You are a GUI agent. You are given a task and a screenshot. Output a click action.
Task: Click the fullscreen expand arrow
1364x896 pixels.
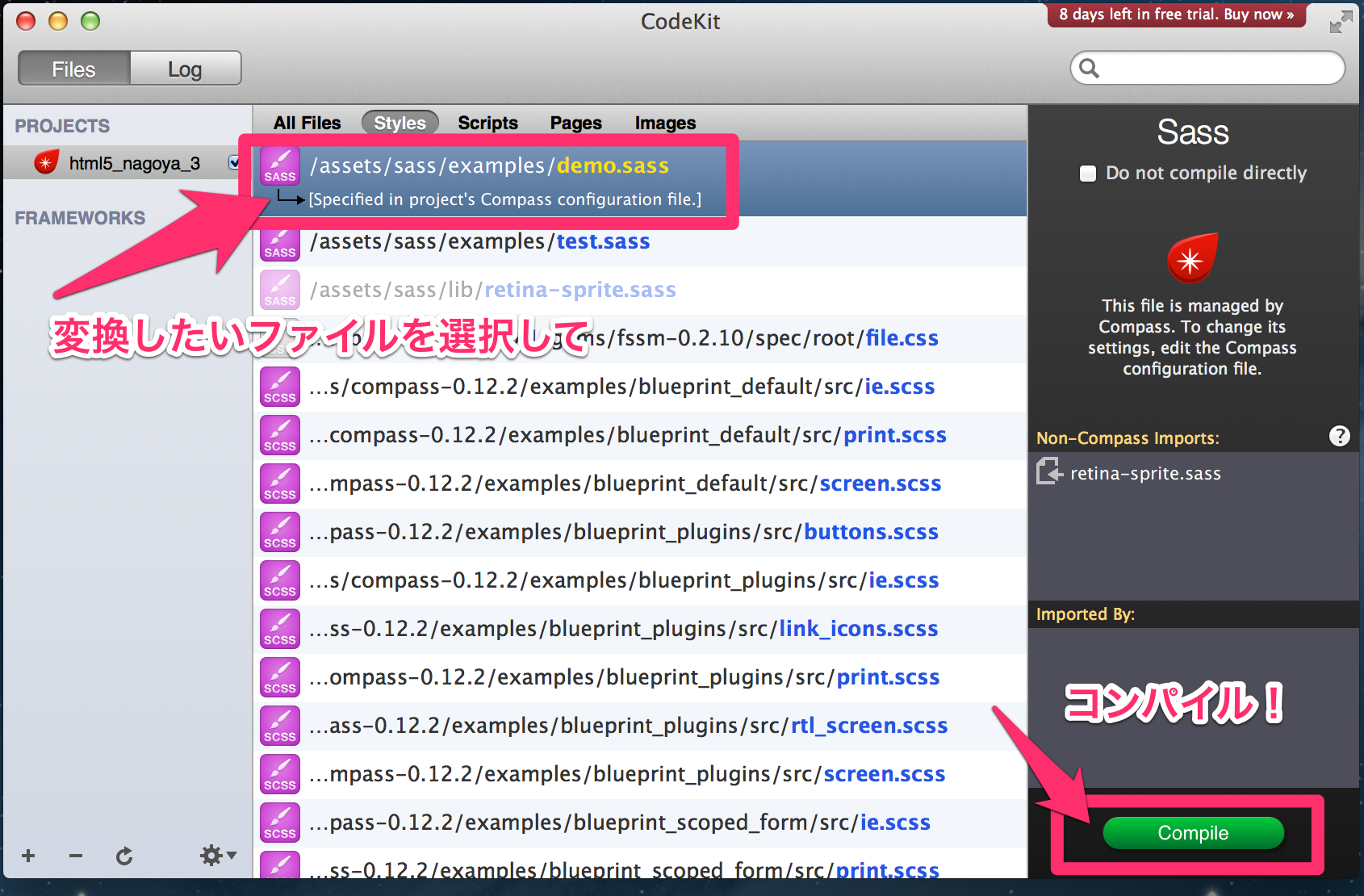click(1341, 22)
